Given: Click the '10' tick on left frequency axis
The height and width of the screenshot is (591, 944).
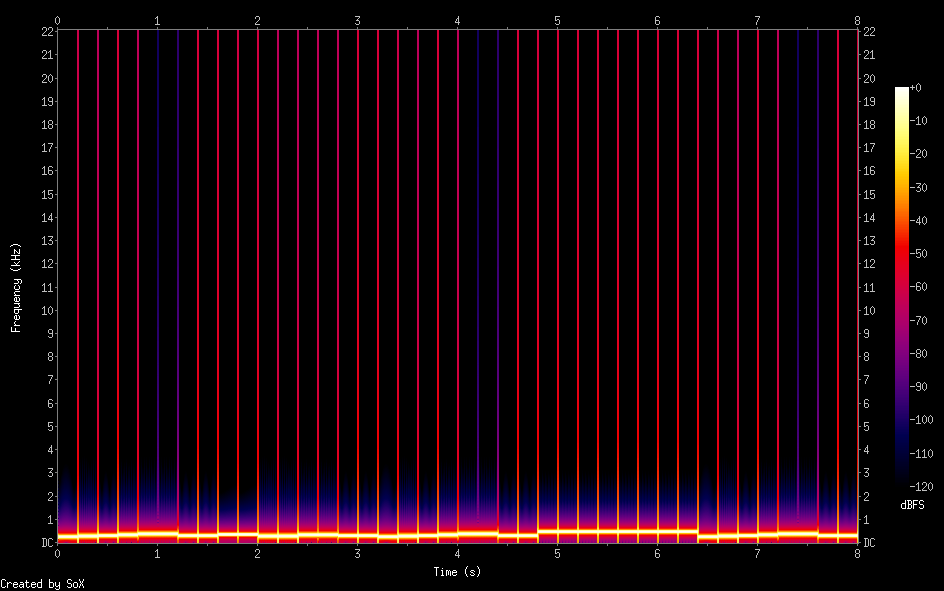Looking at the screenshot, I should [x=46, y=311].
